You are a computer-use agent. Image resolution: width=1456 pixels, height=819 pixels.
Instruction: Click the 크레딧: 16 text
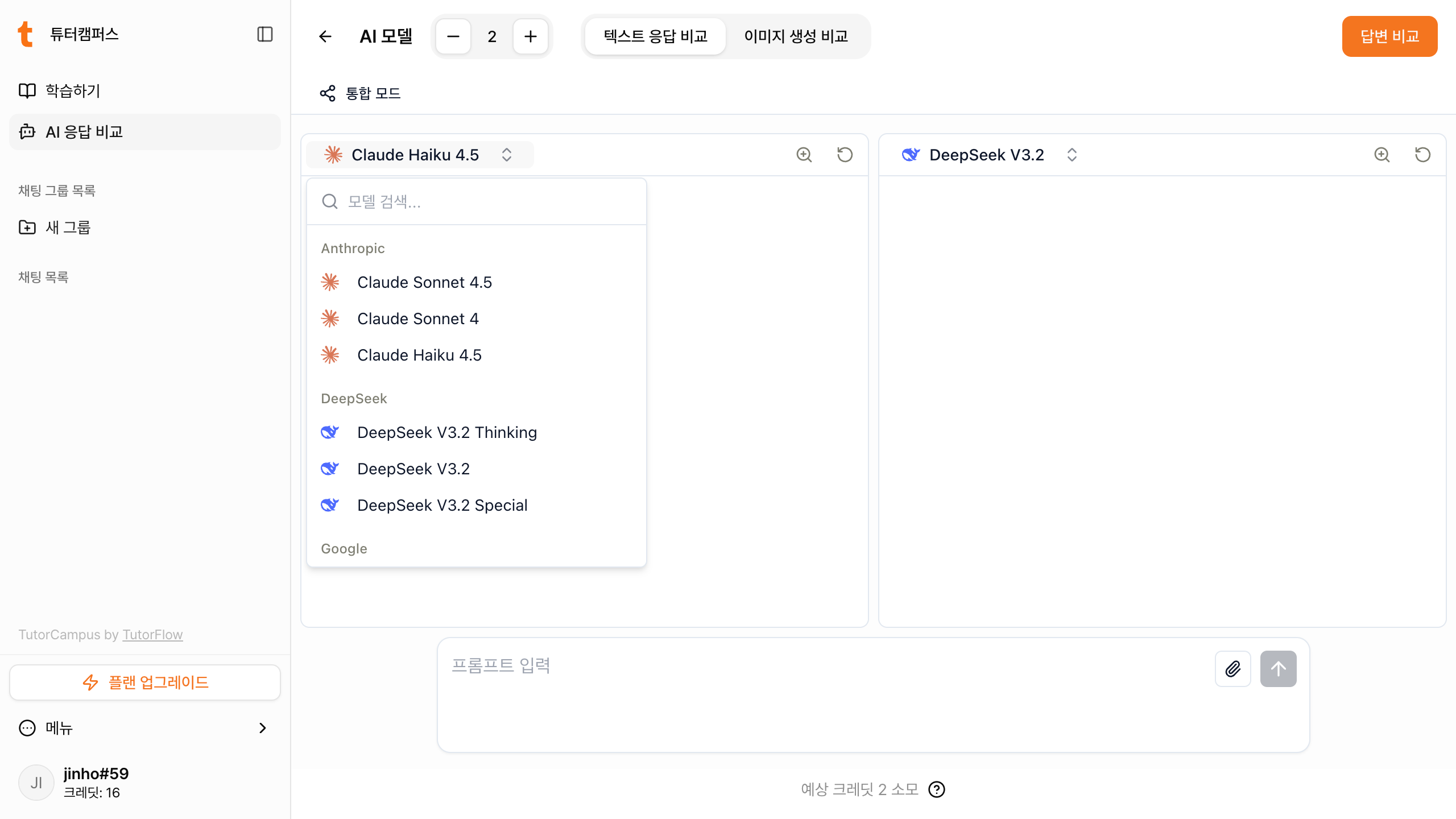92,793
